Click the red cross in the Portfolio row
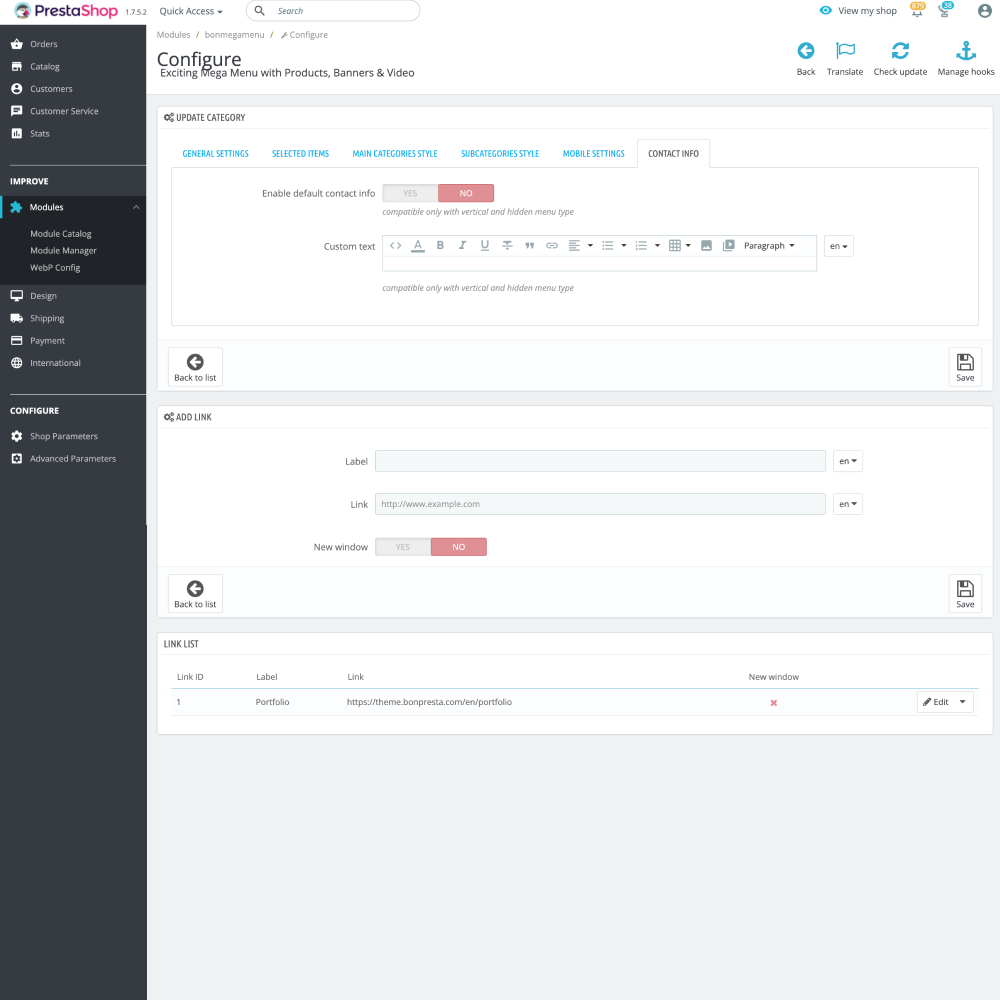 tap(773, 702)
